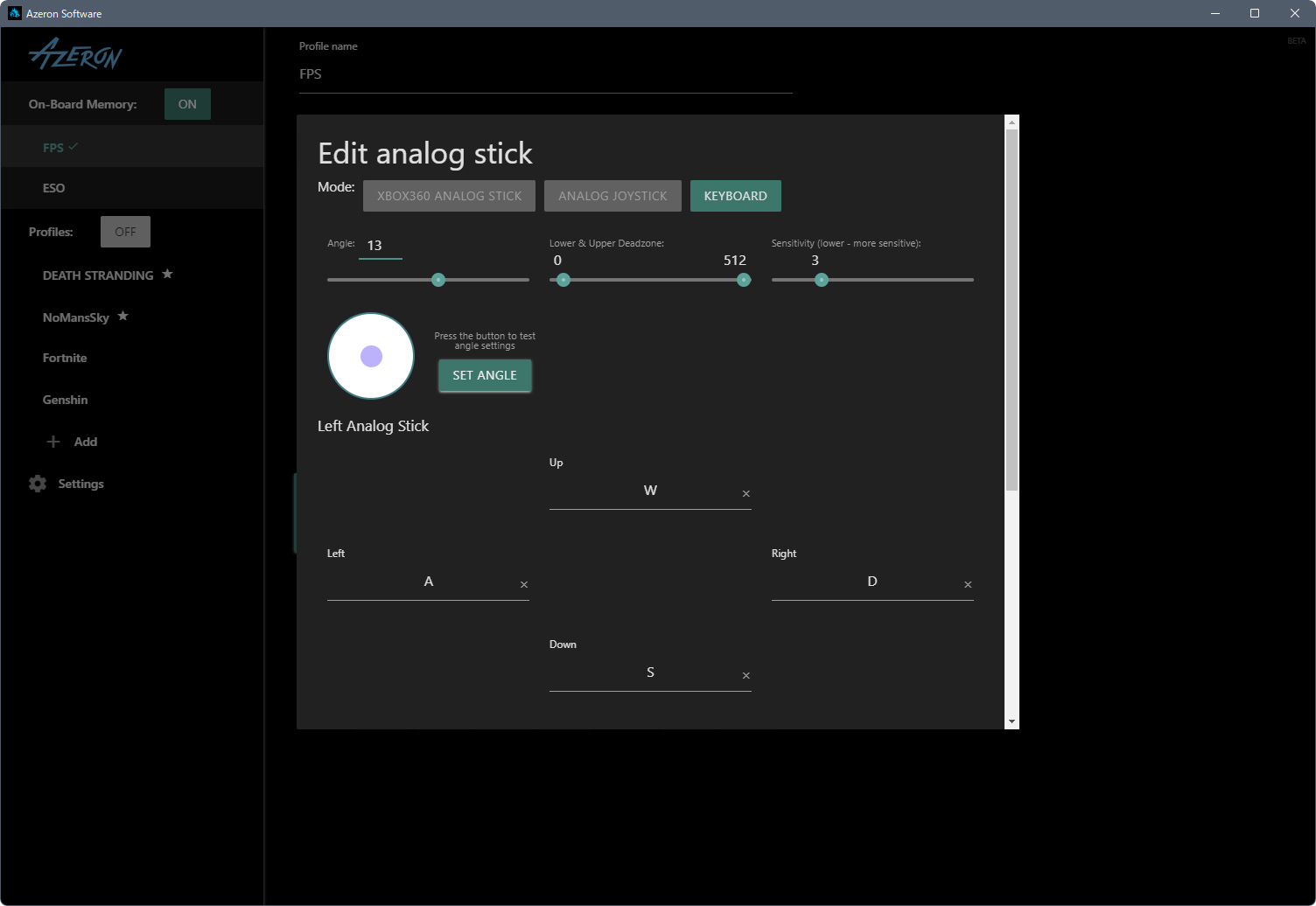This screenshot has width=1316, height=906.
Task: Click the Azeron logo
Action: click(75, 54)
